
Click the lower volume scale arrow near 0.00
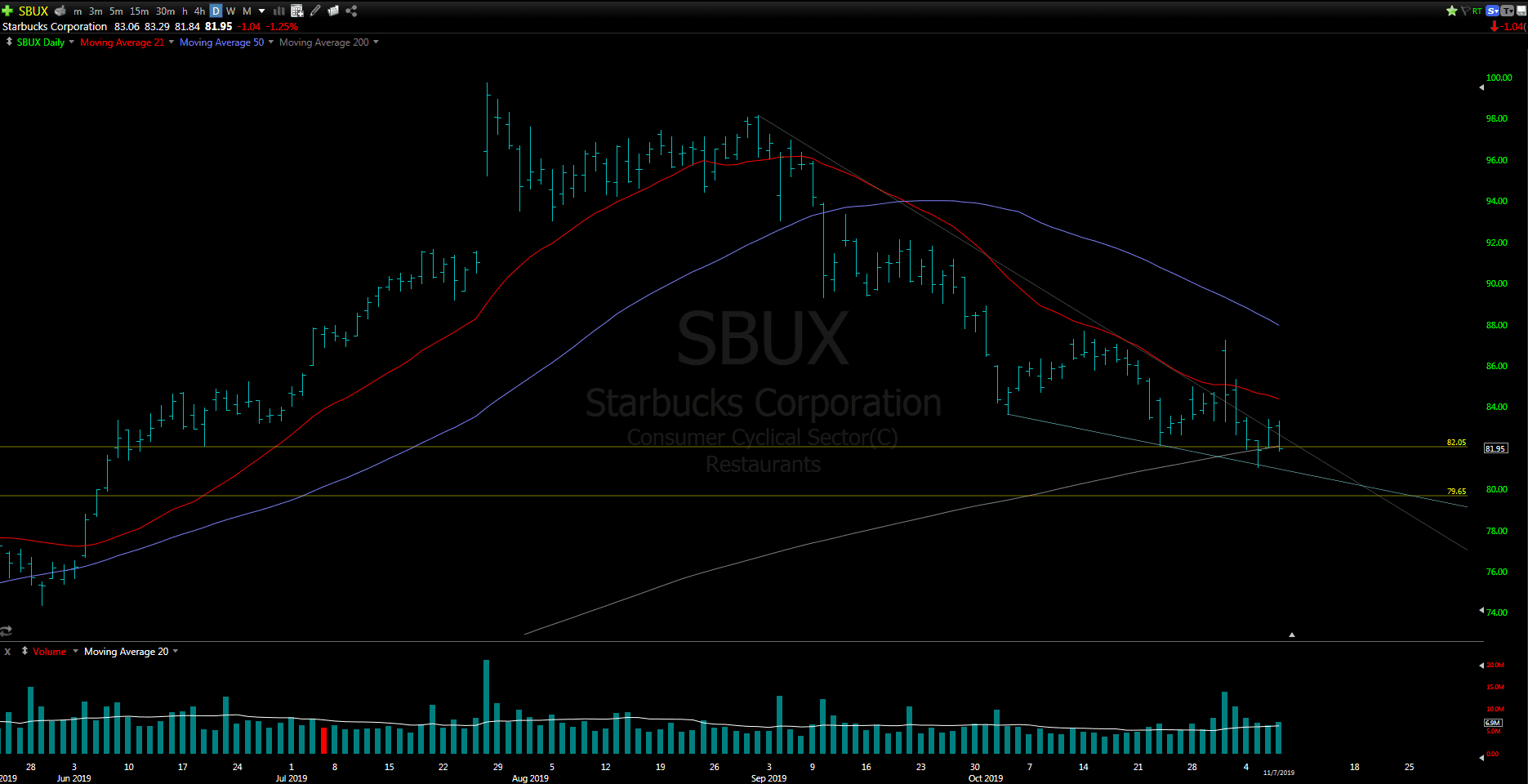tap(1481, 757)
